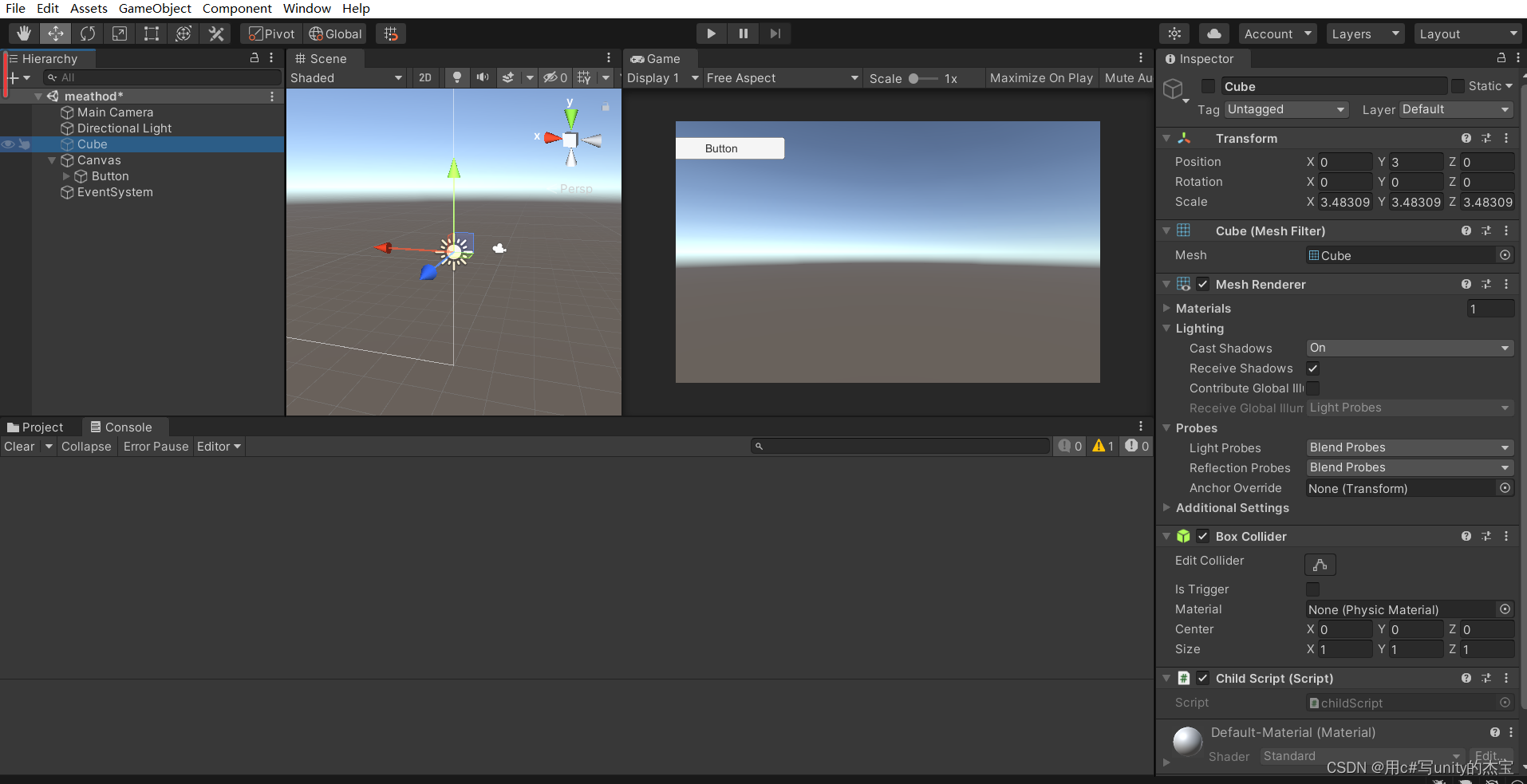This screenshot has width=1527, height=784.
Task: Open Shaded draw mode dropdown
Action: 346,77
